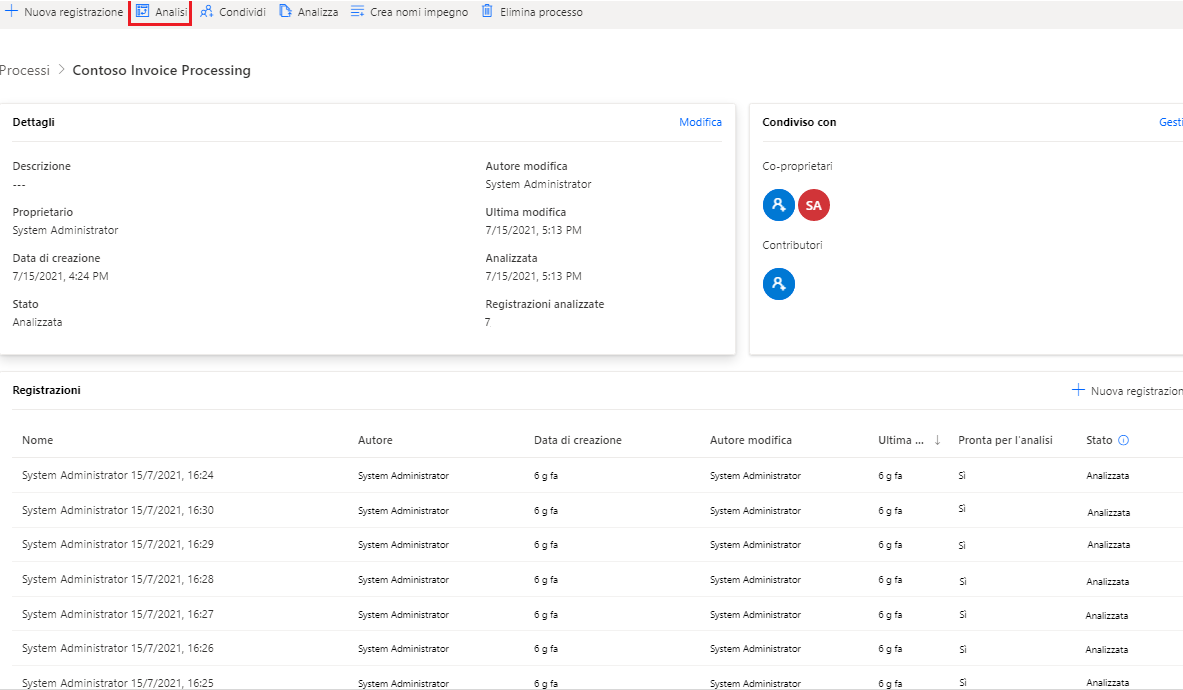Click the plus icon beside Registrazioni's Nuova registrazione
Viewport: 1183px width, 690px height.
tap(1078, 390)
